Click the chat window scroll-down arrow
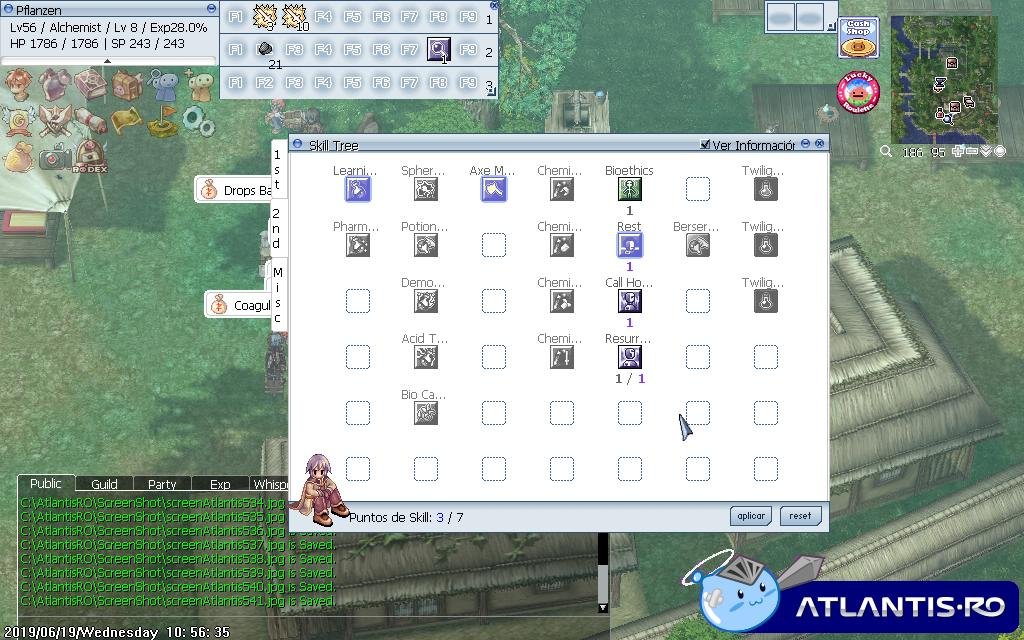1024x640 pixels. click(x=603, y=607)
